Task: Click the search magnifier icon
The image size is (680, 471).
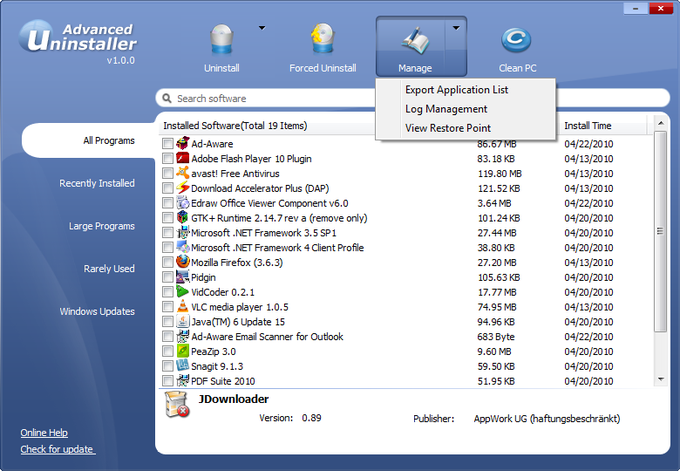Action: tap(167, 98)
